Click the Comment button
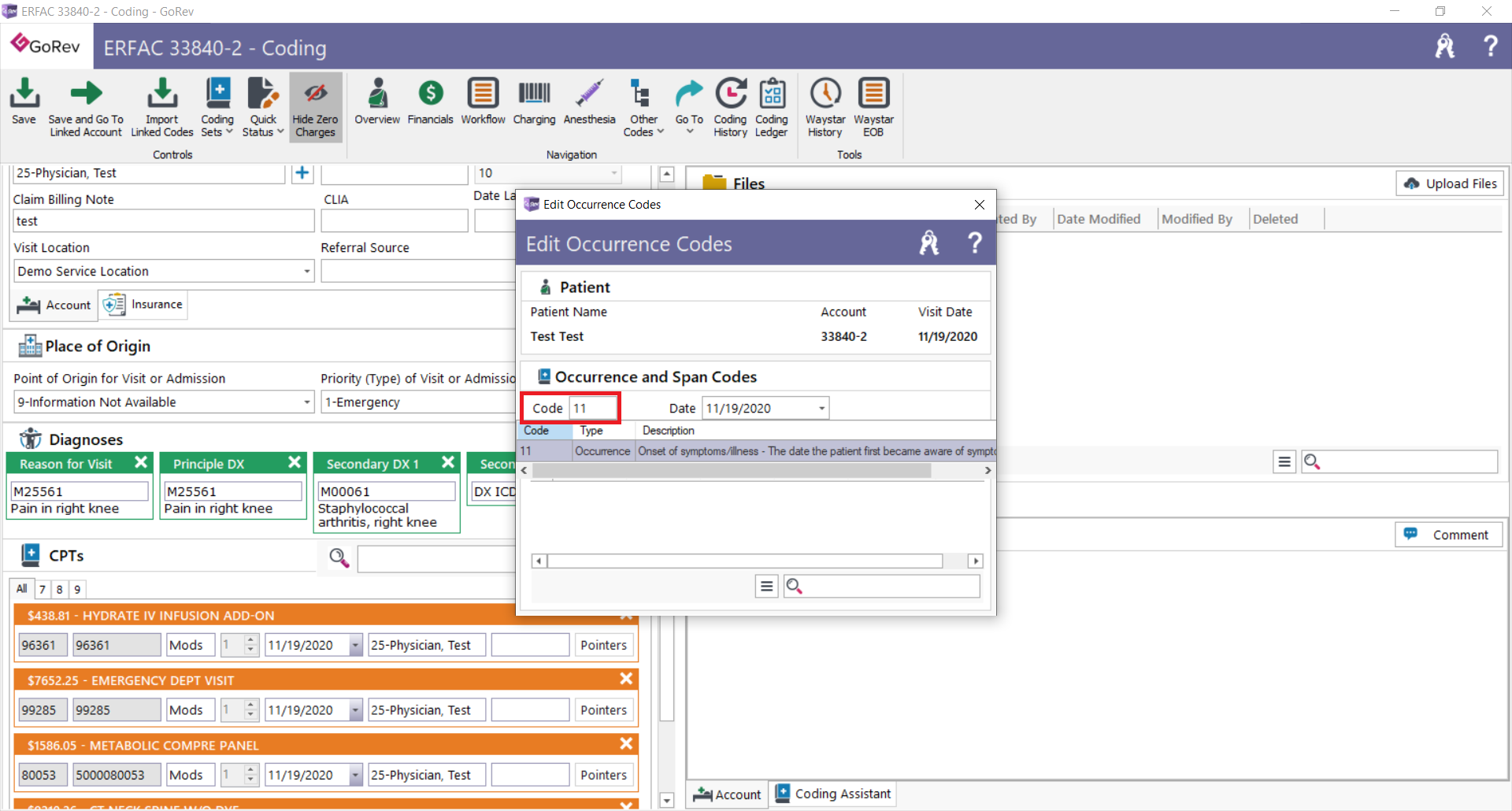 [1449, 535]
